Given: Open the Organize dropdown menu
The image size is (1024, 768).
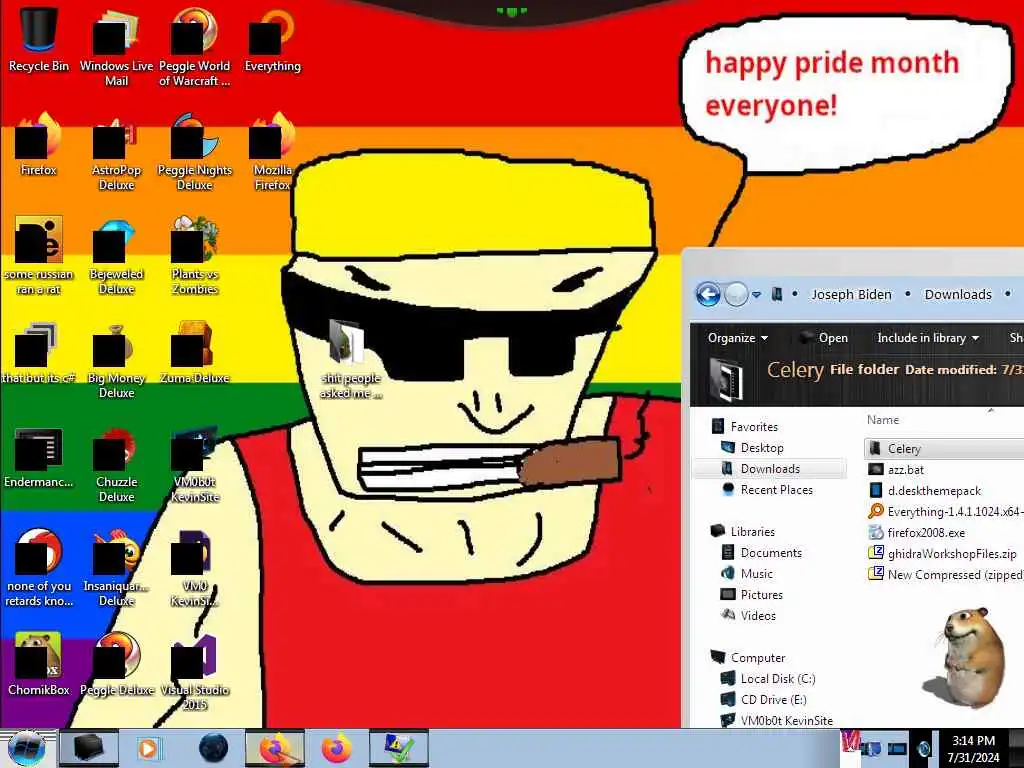Looking at the screenshot, I should 737,338.
